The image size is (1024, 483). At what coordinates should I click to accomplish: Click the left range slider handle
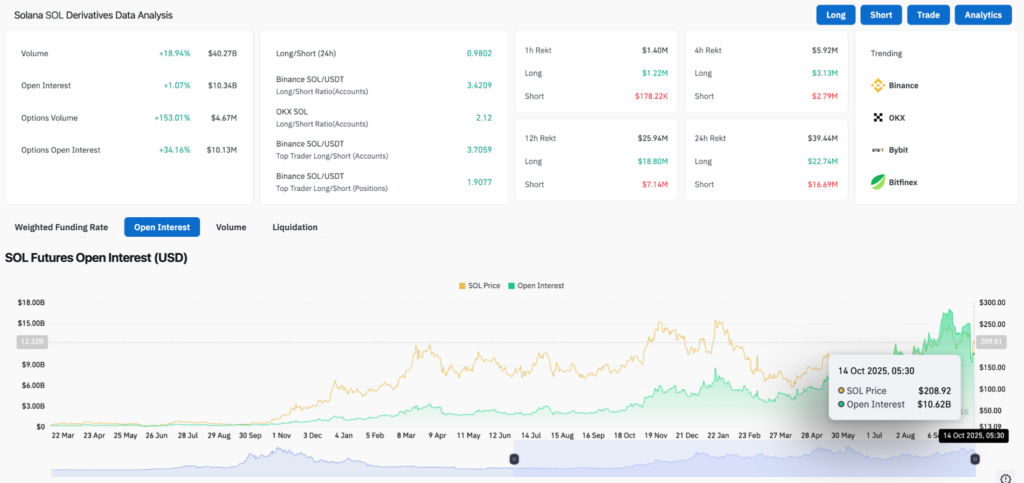pyautogui.click(x=514, y=459)
